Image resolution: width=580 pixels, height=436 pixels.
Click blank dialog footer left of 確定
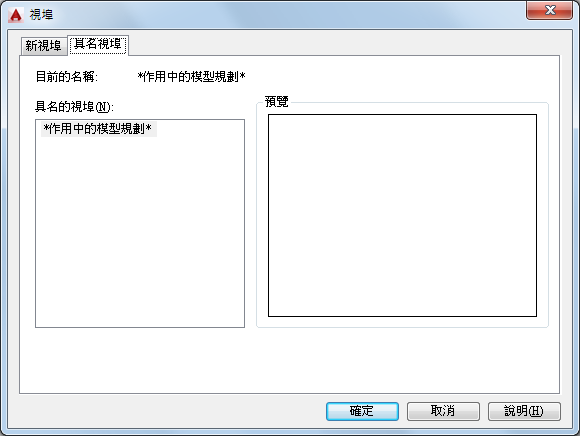166,411
